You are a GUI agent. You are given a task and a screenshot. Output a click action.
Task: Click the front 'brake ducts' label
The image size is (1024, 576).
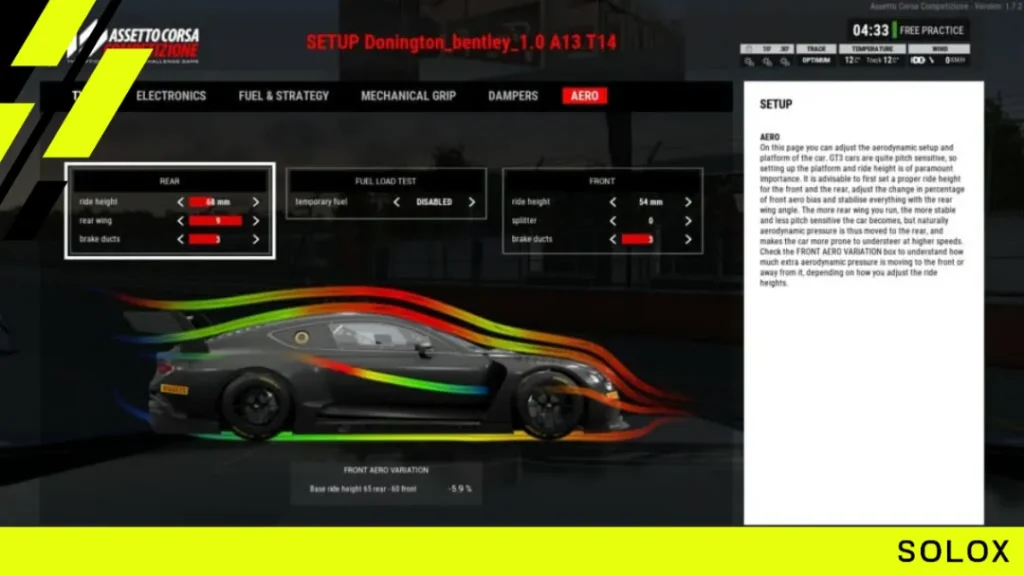(532, 239)
